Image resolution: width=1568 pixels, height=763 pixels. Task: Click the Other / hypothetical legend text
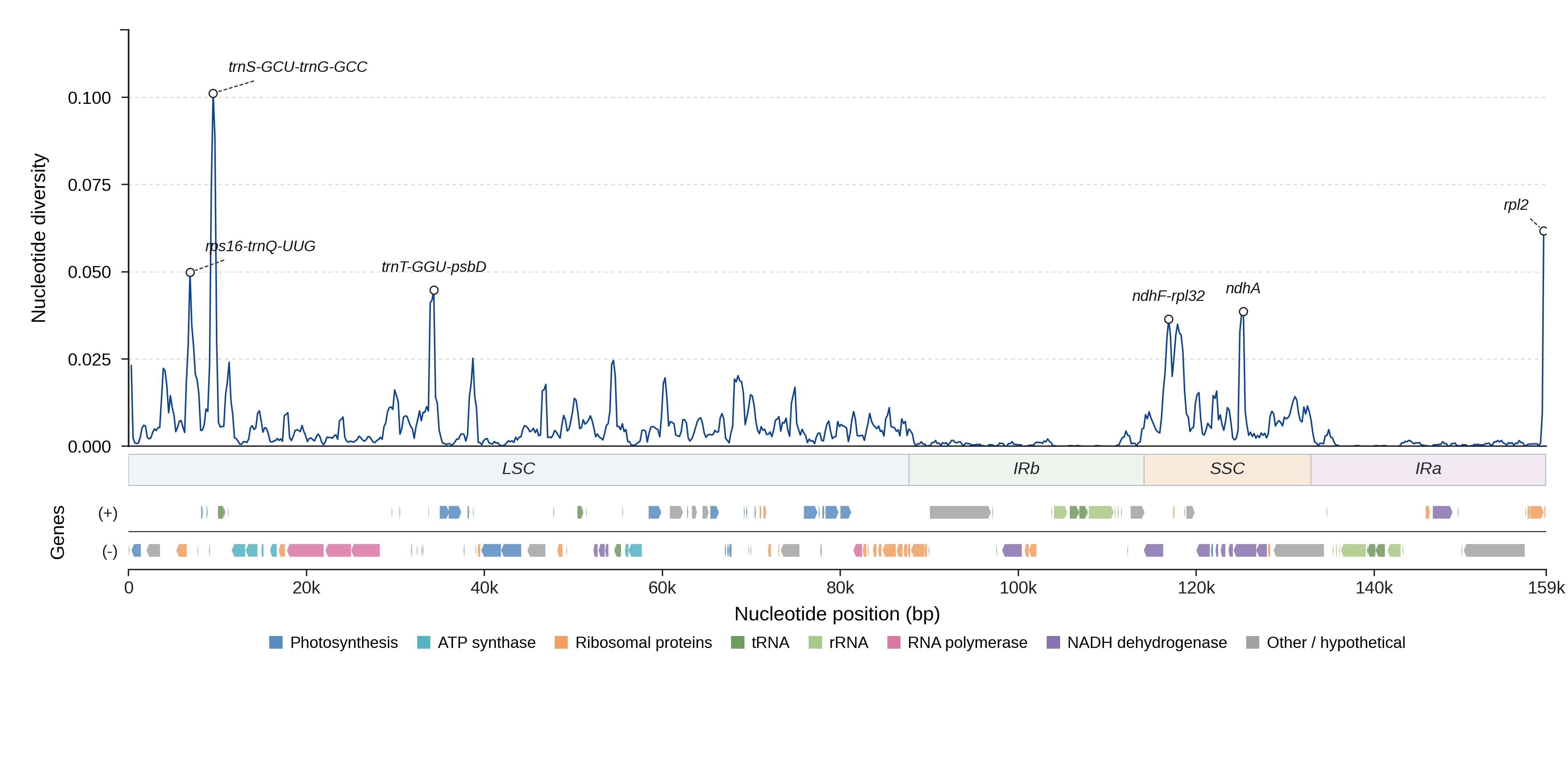pyautogui.click(x=1336, y=642)
